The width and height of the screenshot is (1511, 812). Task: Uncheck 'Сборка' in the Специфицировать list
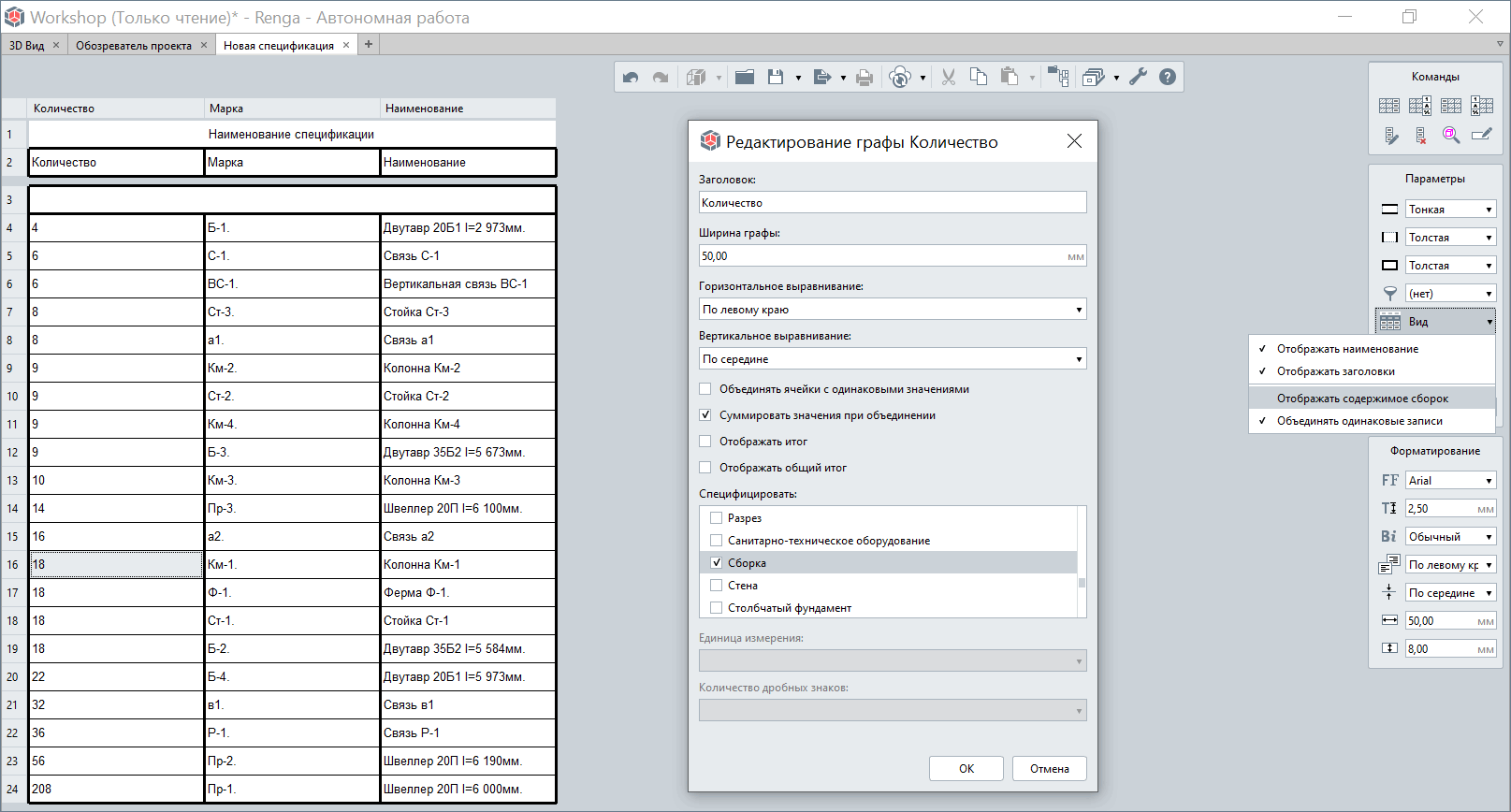[x=716, y=563]
